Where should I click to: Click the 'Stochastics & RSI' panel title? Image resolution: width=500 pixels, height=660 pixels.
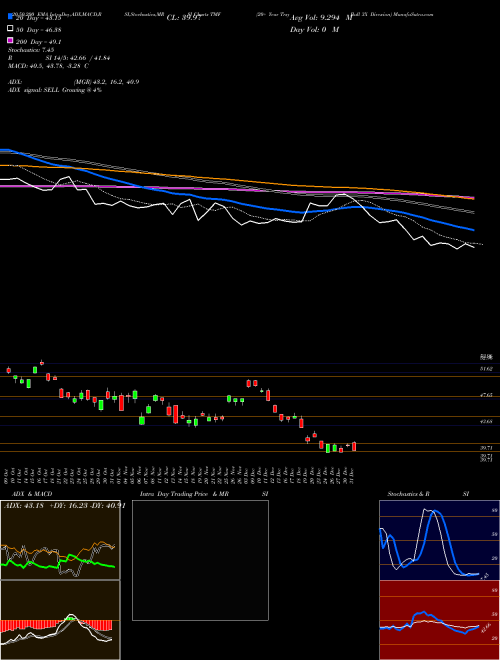428,494
